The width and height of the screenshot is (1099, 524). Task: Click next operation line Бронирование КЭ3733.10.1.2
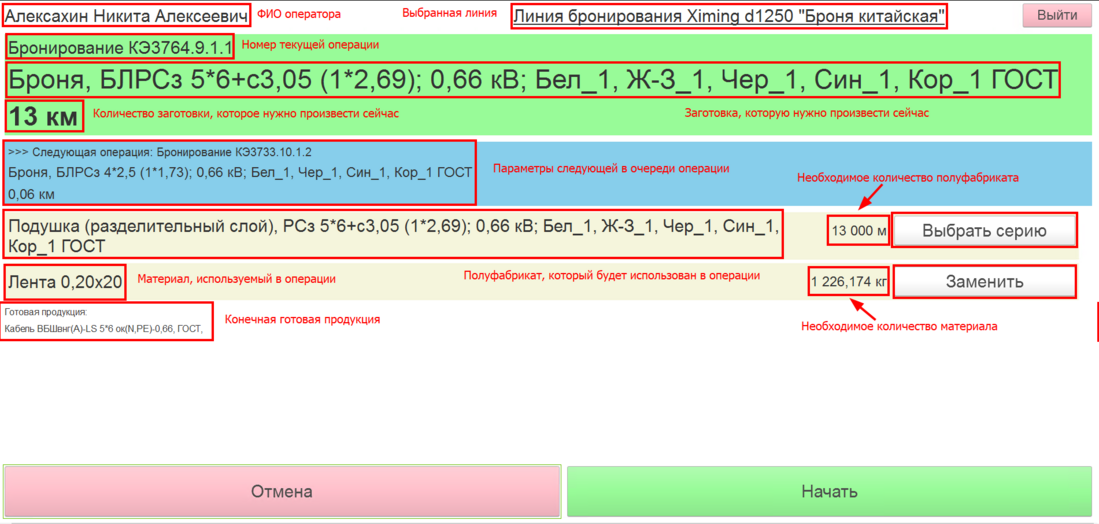(160, 151)
